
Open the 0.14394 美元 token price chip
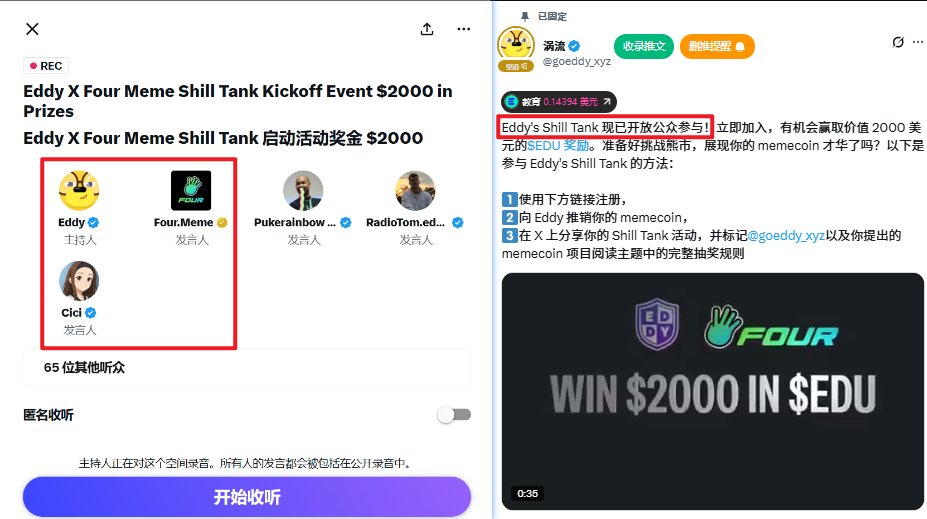coord(559,102)
